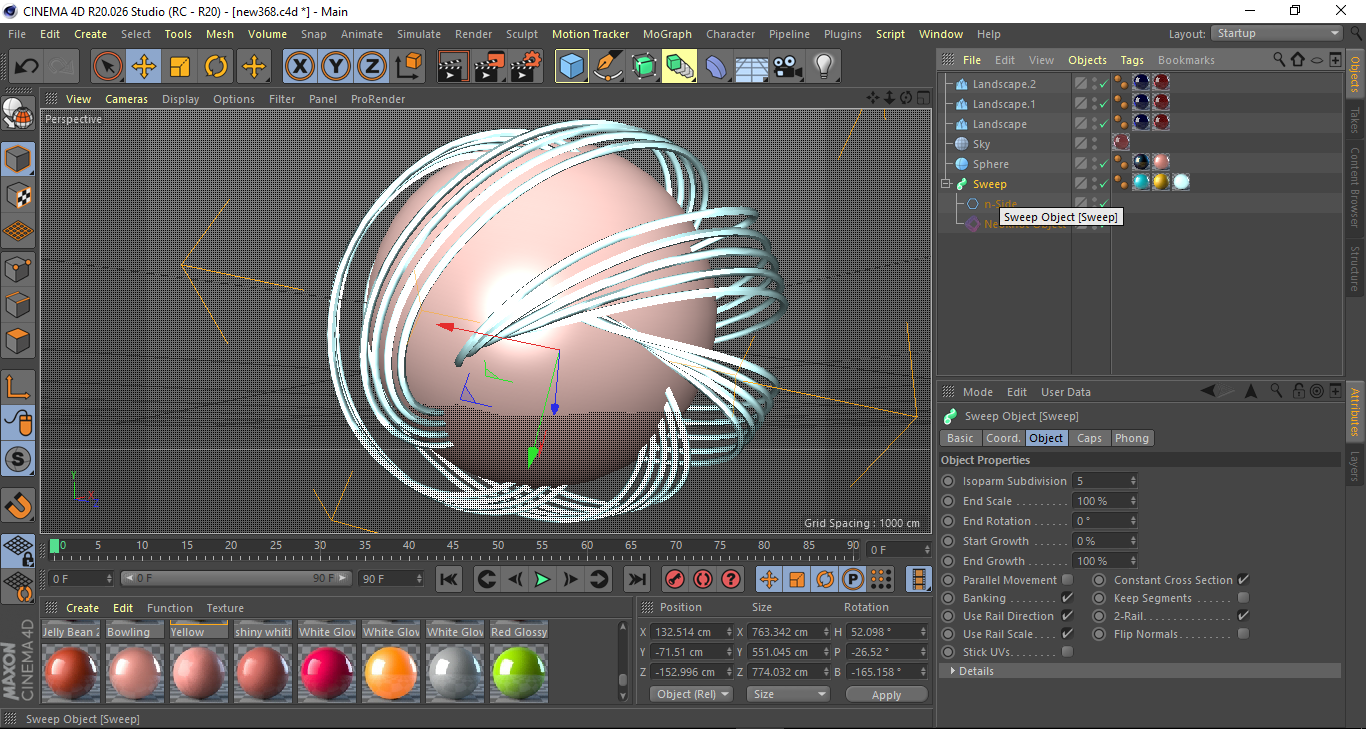Open the Layout dropdown showing Startup
This screenshot has width=1366, height=729.
pyautogui.click(x=1277, y=33)
